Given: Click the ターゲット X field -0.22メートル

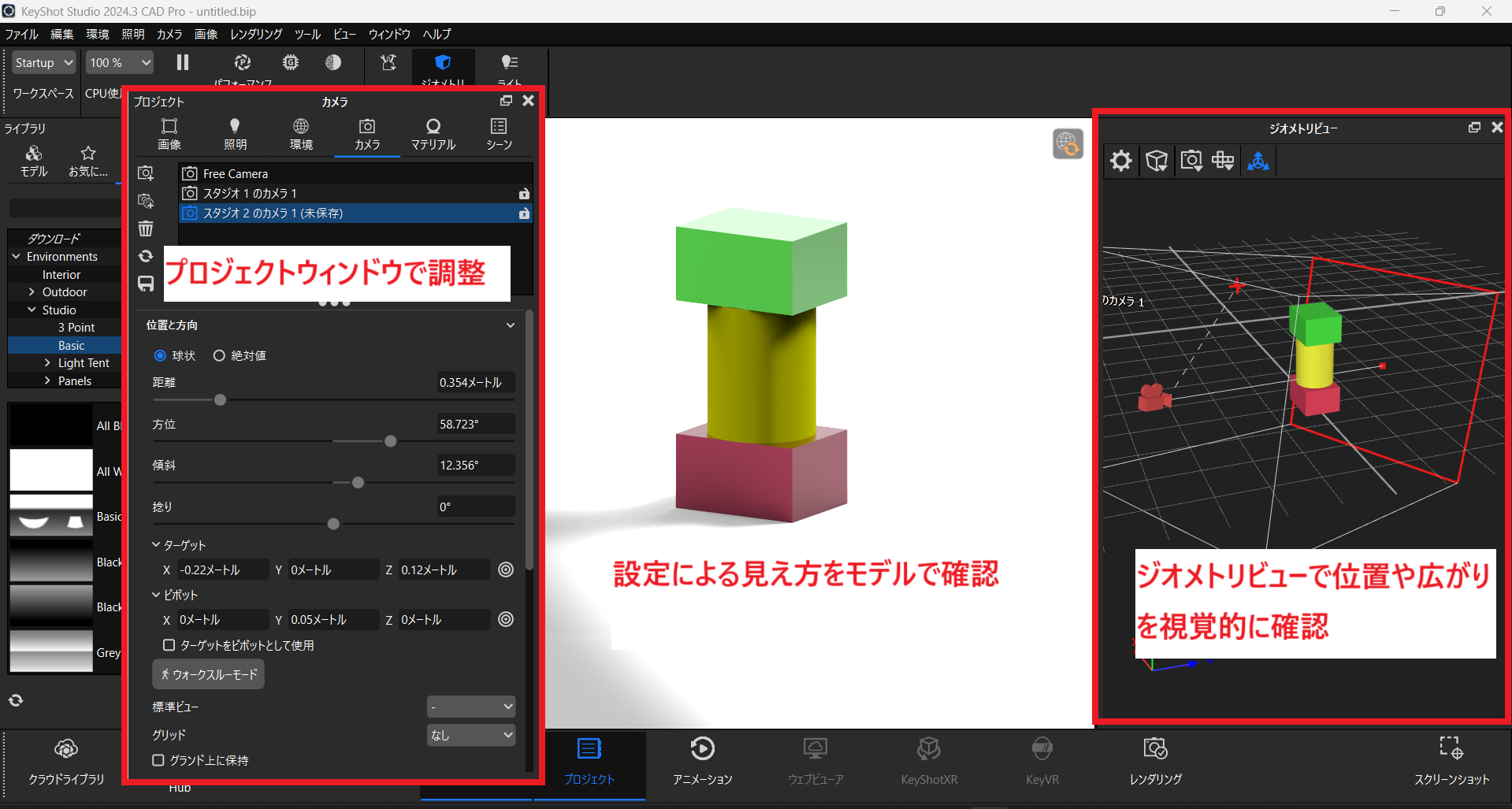Looking at the screenshot, I should 222,570.
